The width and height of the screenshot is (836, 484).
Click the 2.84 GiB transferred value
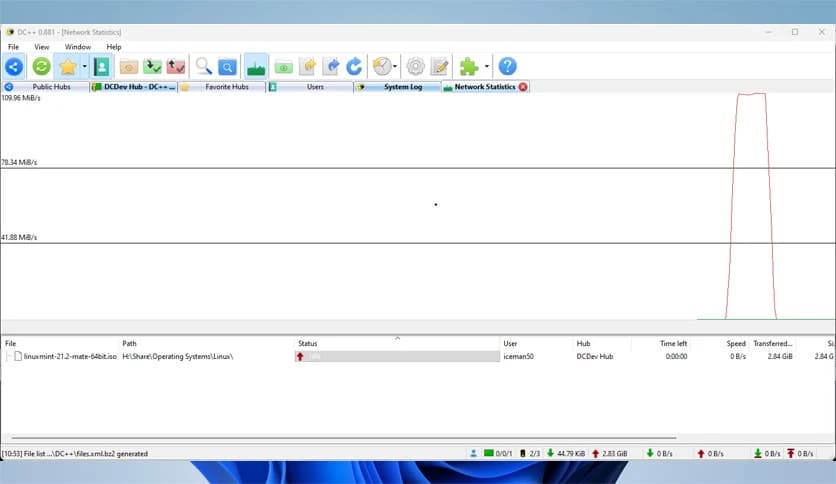779,357
